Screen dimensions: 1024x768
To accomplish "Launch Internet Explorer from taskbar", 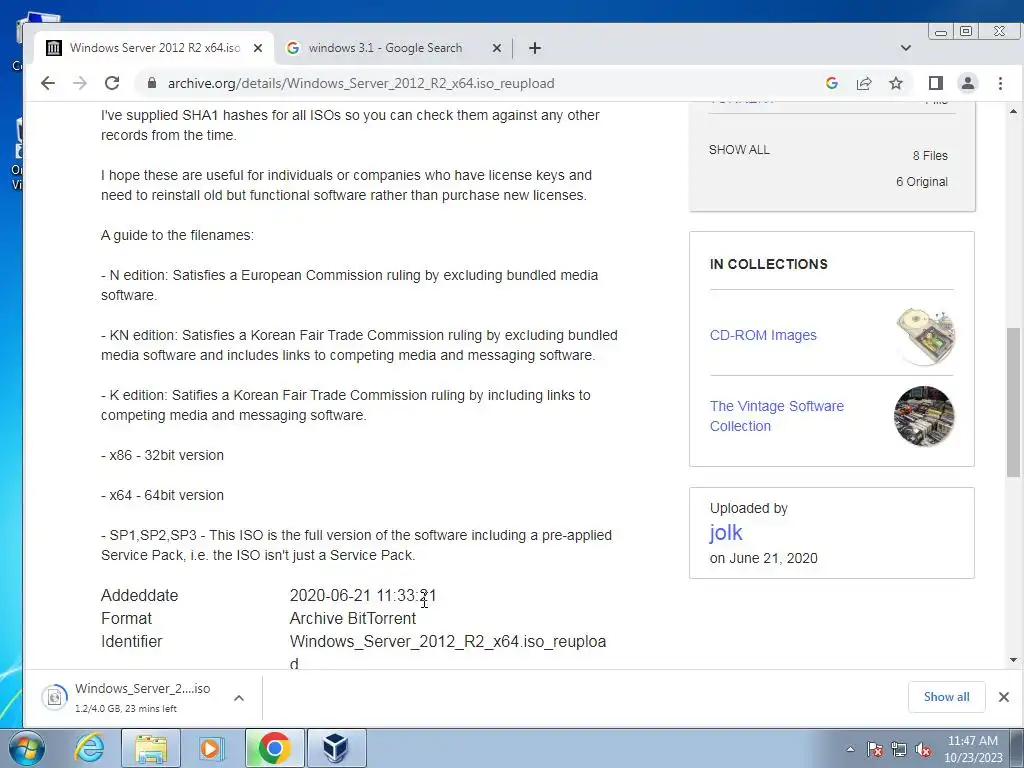I will tap(89, 748).
